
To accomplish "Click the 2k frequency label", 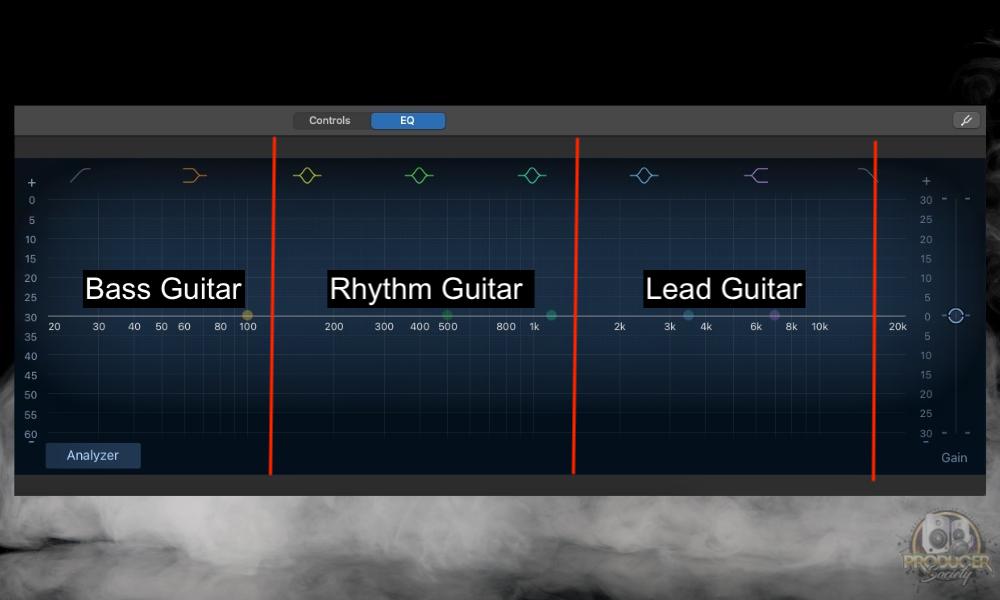I will coord(619,326).
